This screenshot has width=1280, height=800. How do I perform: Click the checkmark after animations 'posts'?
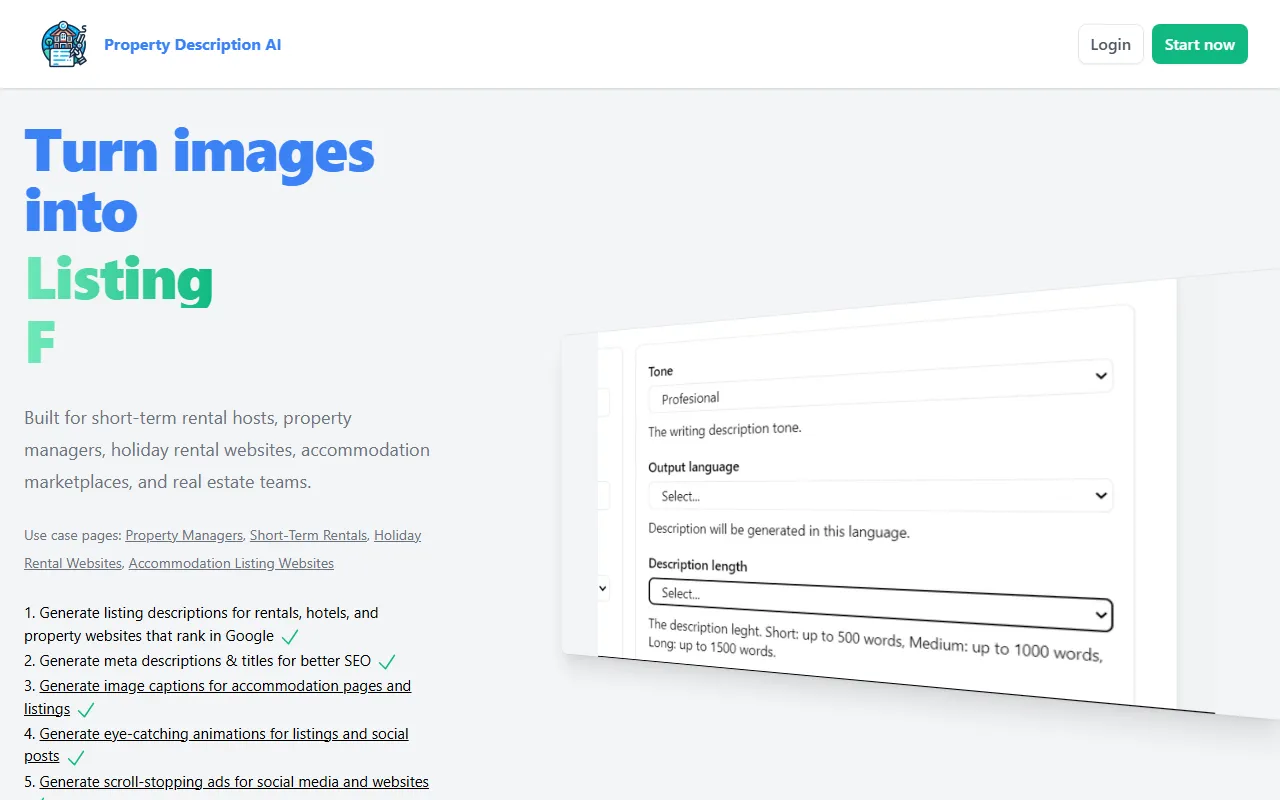click(76, 758)
